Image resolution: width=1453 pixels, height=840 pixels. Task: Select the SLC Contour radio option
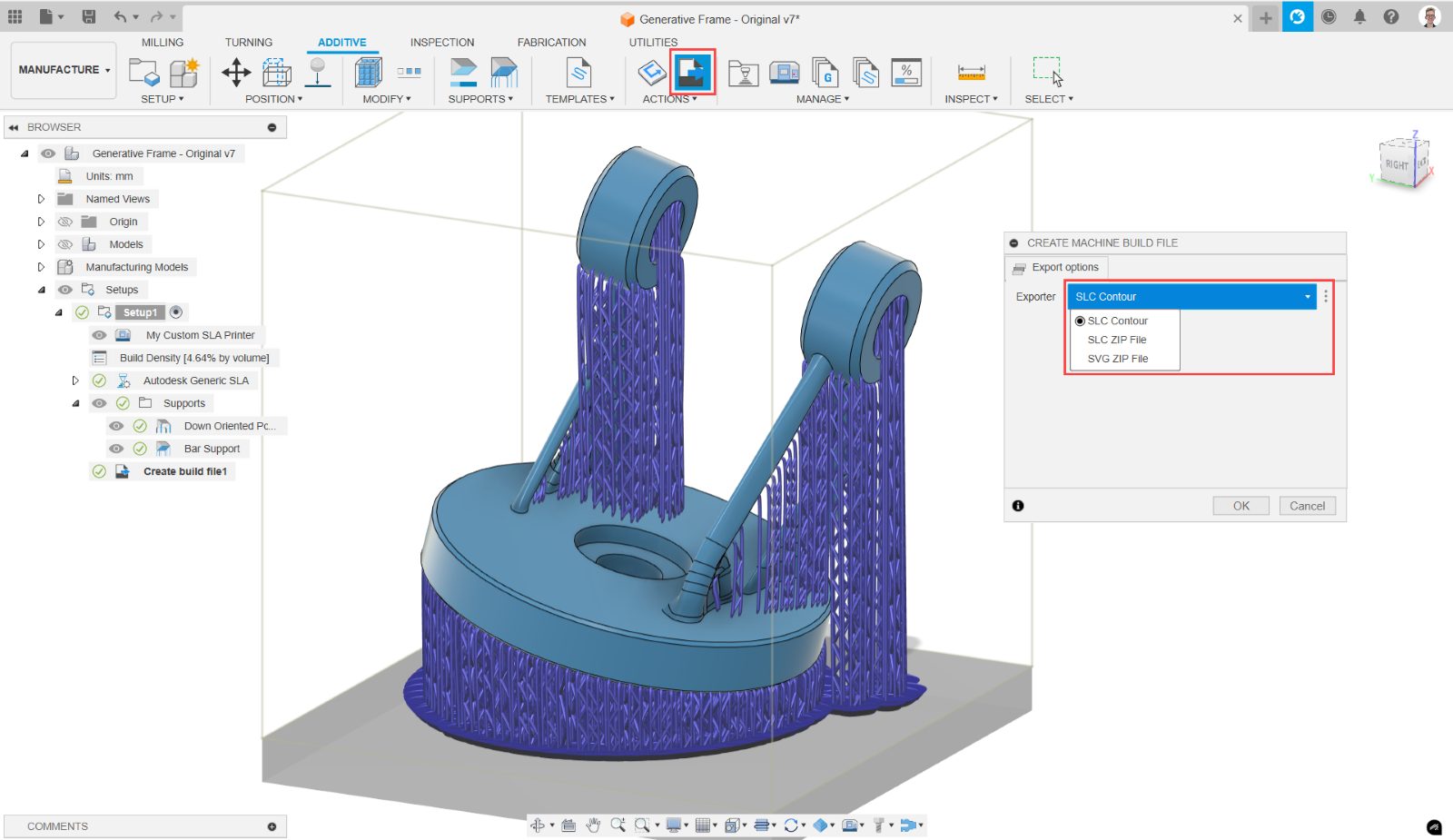click(x=1080, y=321)
